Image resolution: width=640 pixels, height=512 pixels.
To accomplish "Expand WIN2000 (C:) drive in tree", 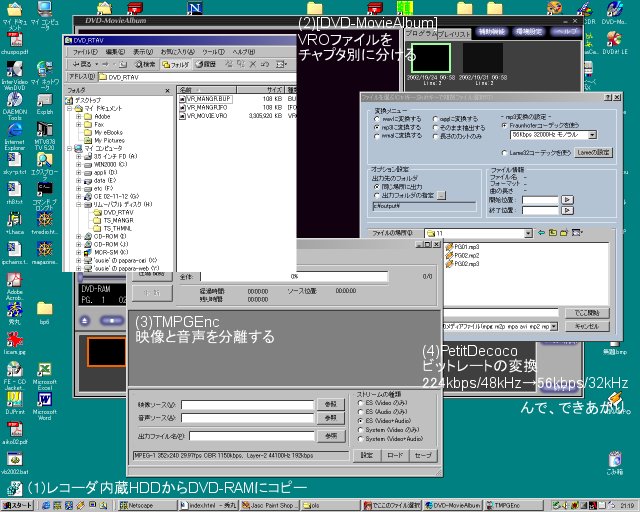I will pyautogui.click(x=78, y=165).
